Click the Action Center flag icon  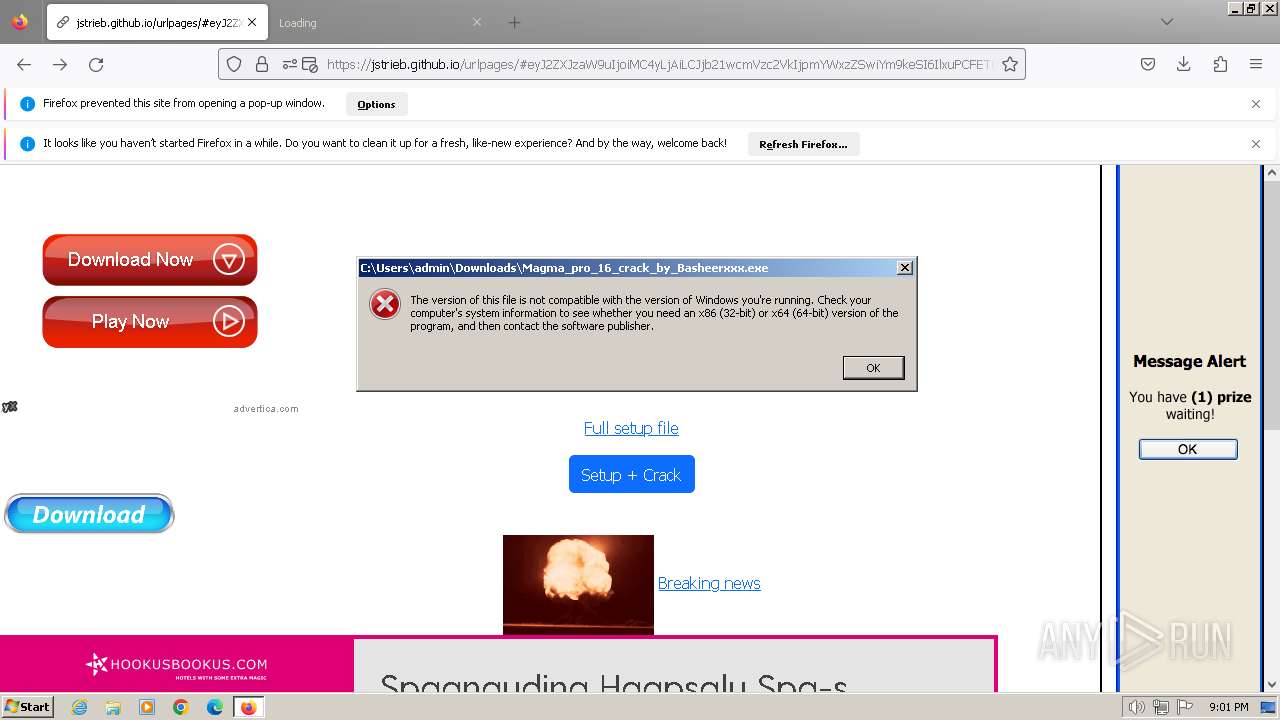1184,707
